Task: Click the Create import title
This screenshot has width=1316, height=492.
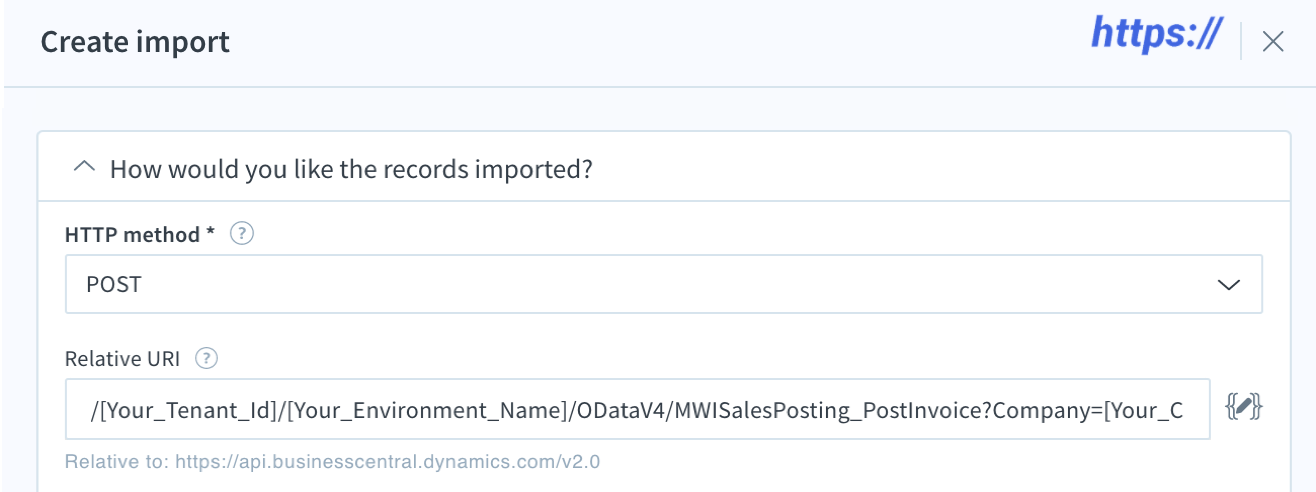Action: (135, 42)
